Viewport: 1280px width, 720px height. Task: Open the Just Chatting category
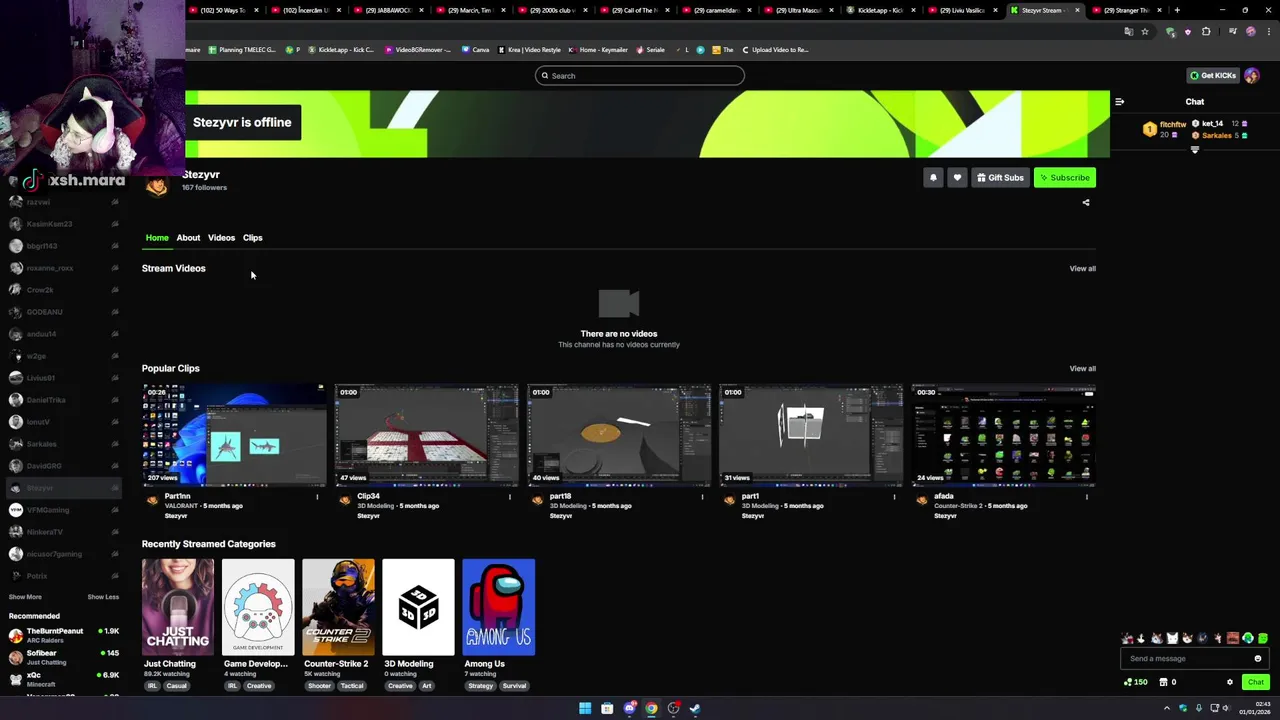tap(178, 607)
